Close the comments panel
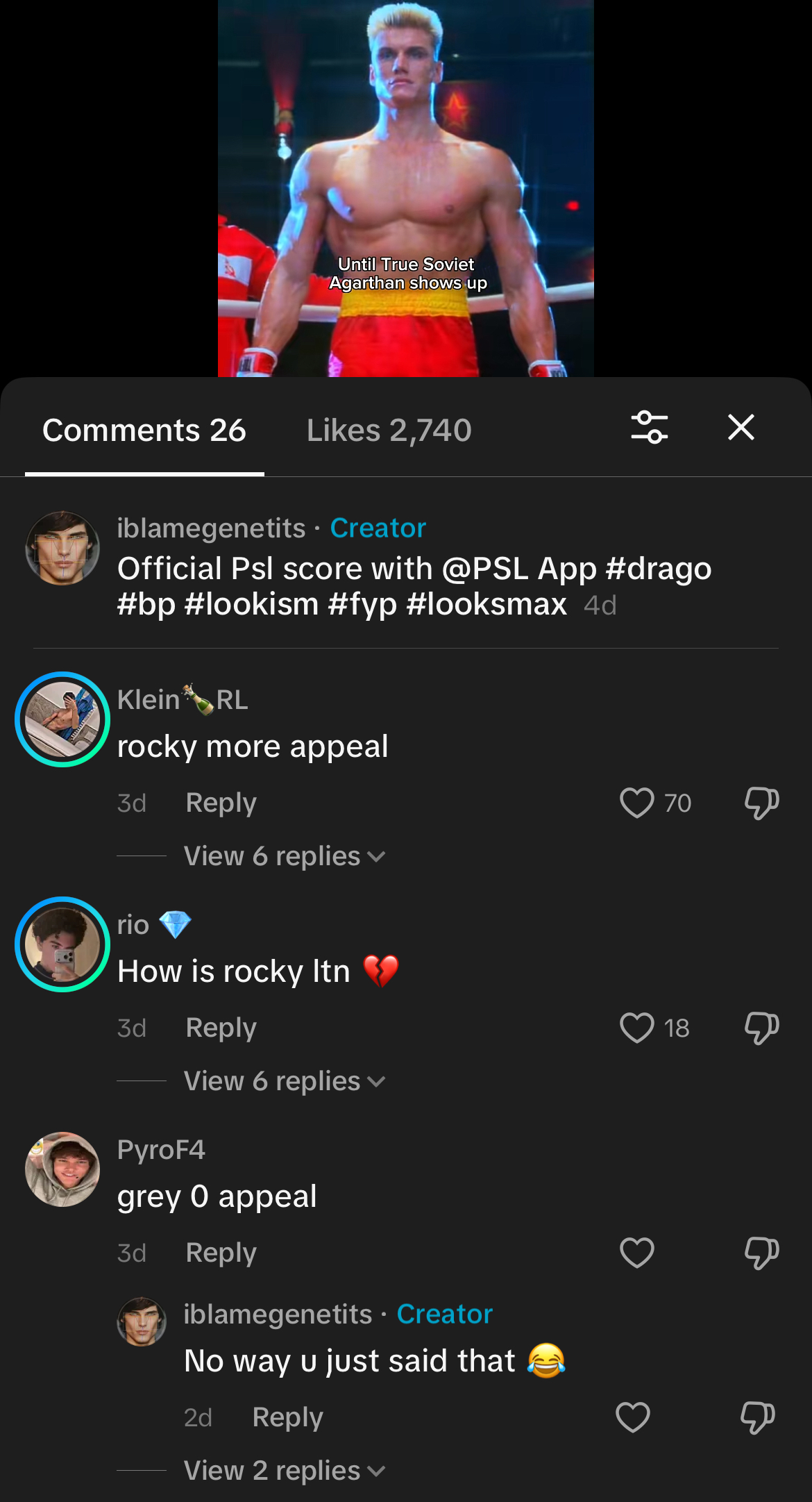Image resolution: width=812 pixels, height=1502 pixels. click(741, 427)
